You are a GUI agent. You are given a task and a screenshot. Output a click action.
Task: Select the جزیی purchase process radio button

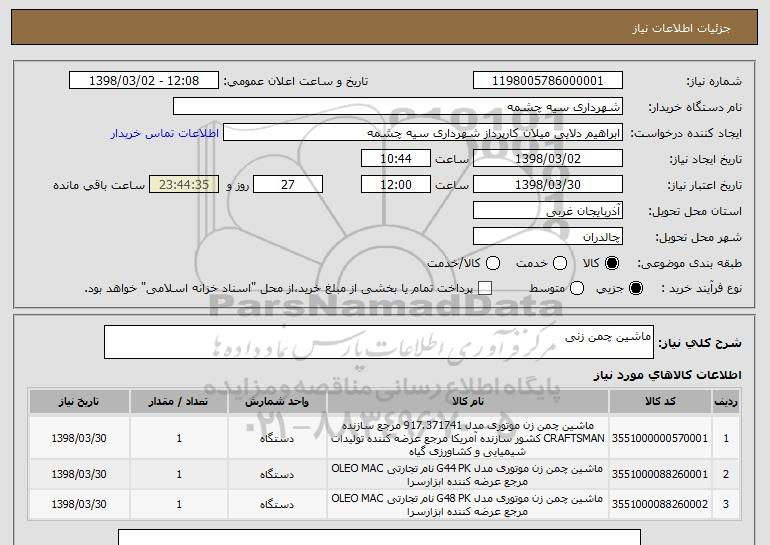click(x=635, y=288)
